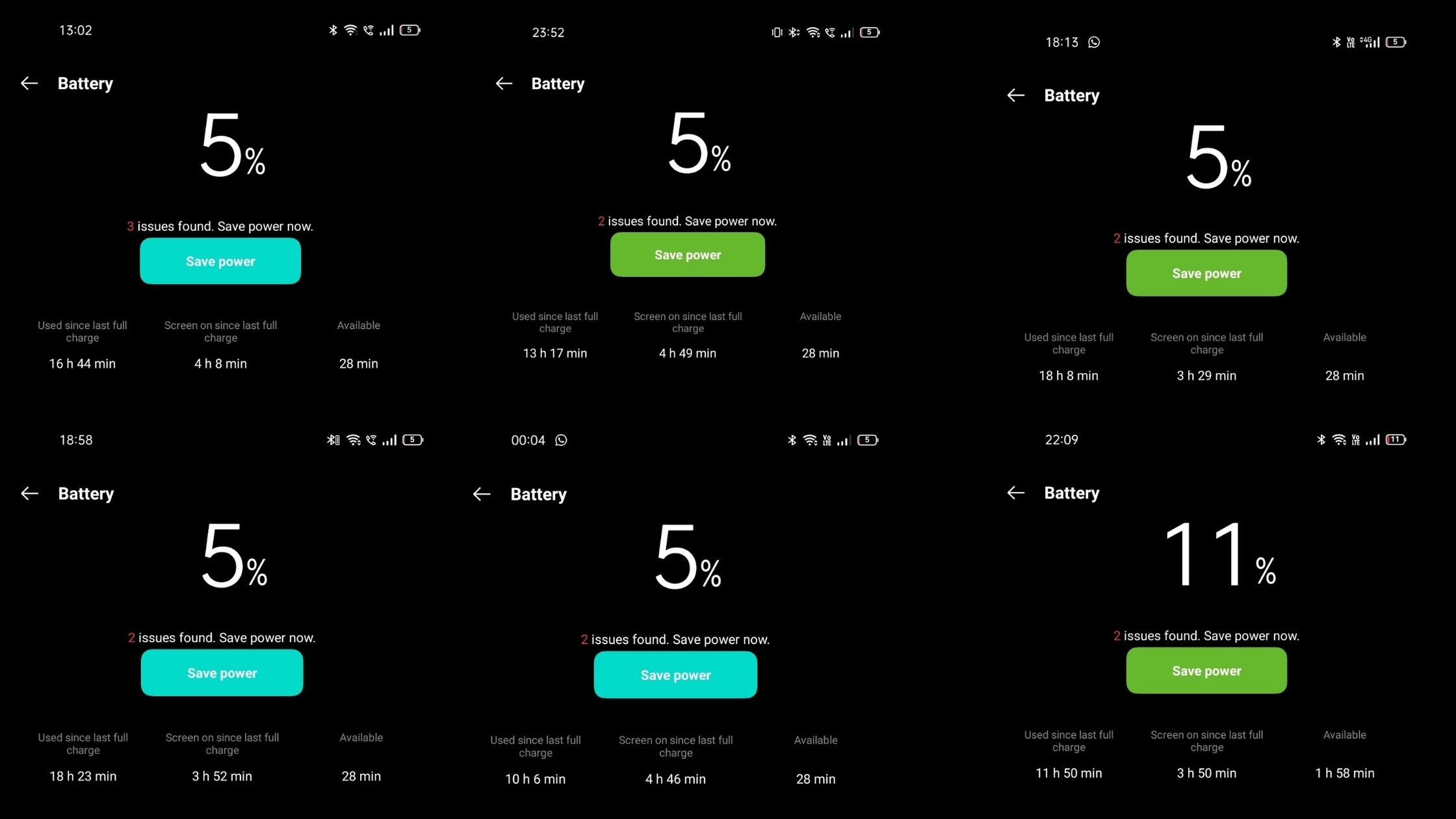Screen dimensions: 1456x819
Task: Click back arrow on Battery screen top-left
Action: (x=29, y=83)
